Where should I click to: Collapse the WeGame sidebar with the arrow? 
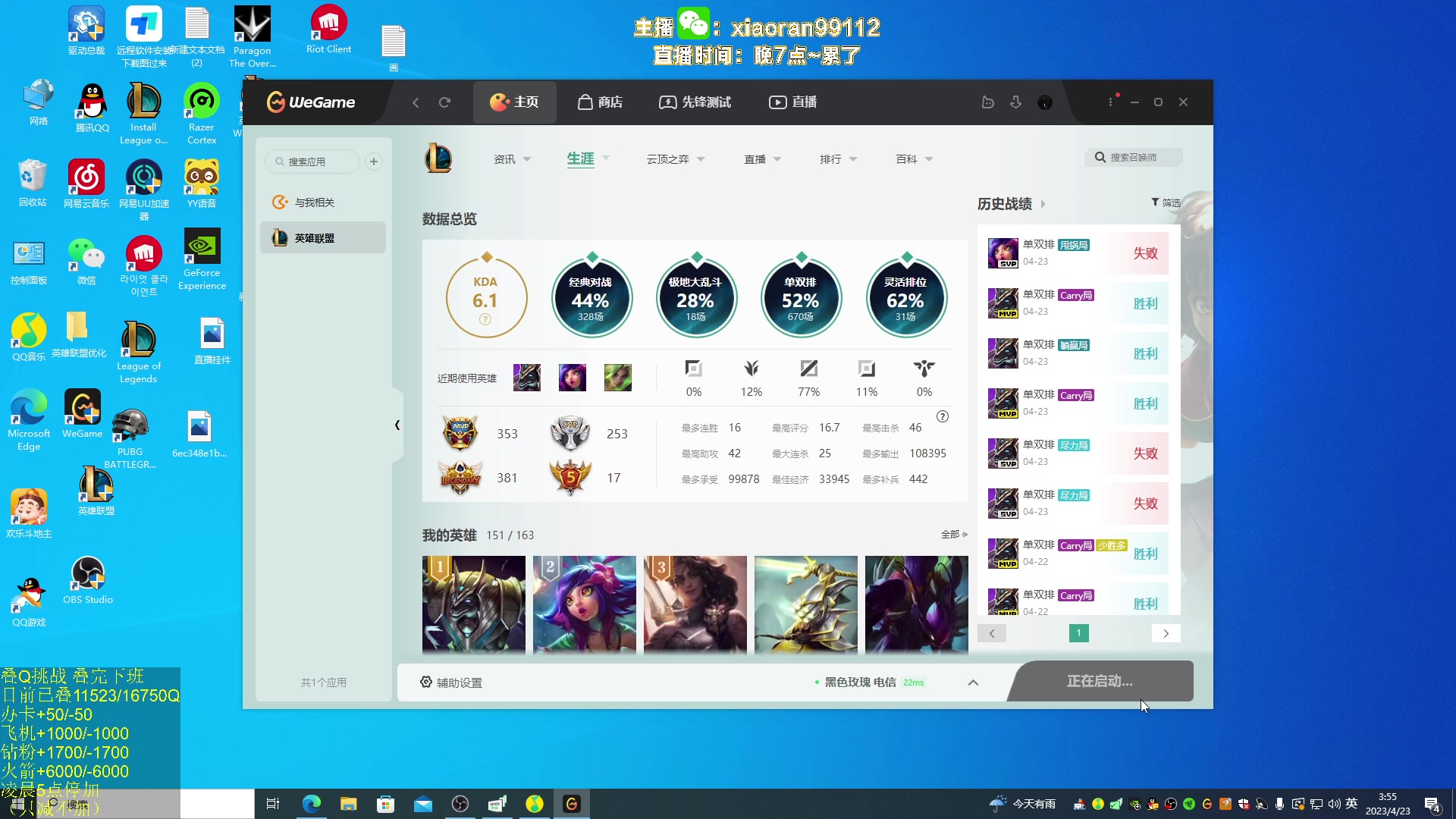click(x=397, y=425)
